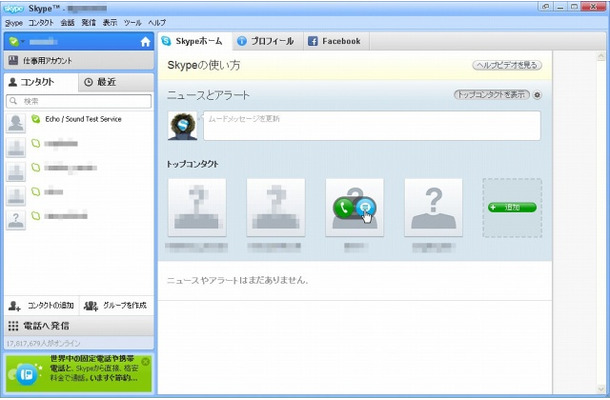
Task: Click the ニュースやアラートはまだありません text
Action: 237,280
